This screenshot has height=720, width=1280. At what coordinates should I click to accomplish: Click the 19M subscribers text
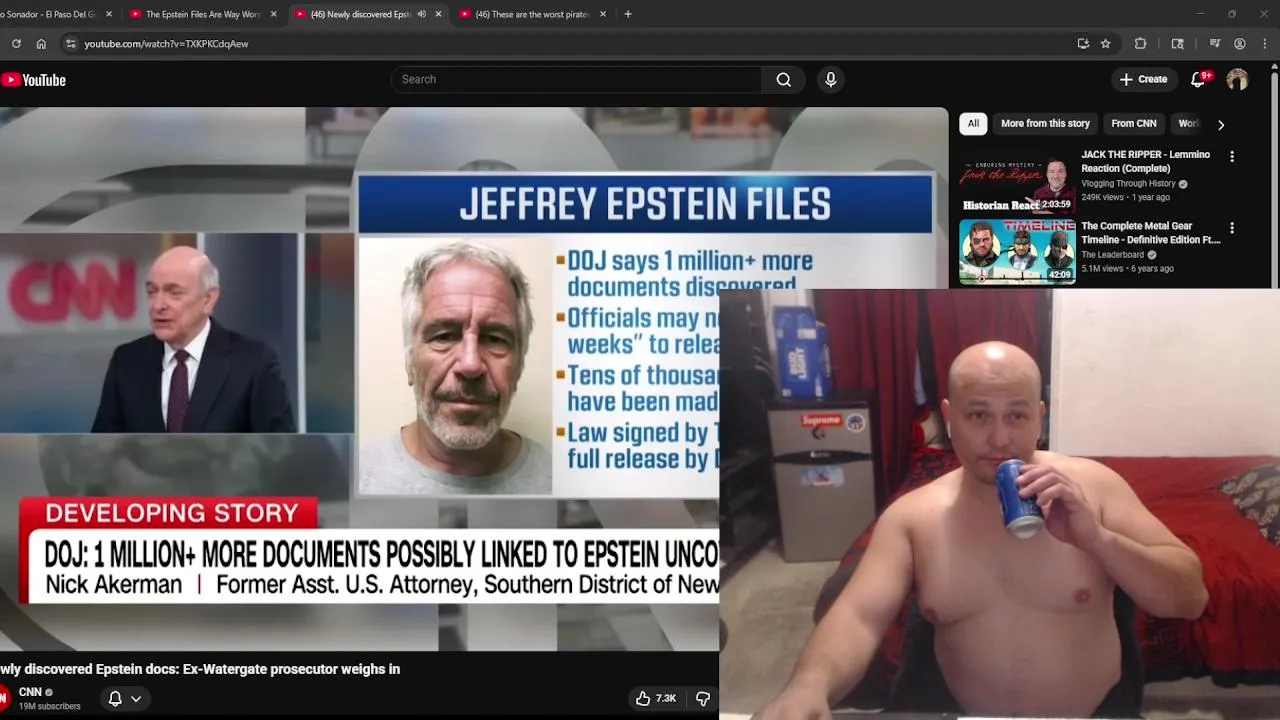coord(49,706)
